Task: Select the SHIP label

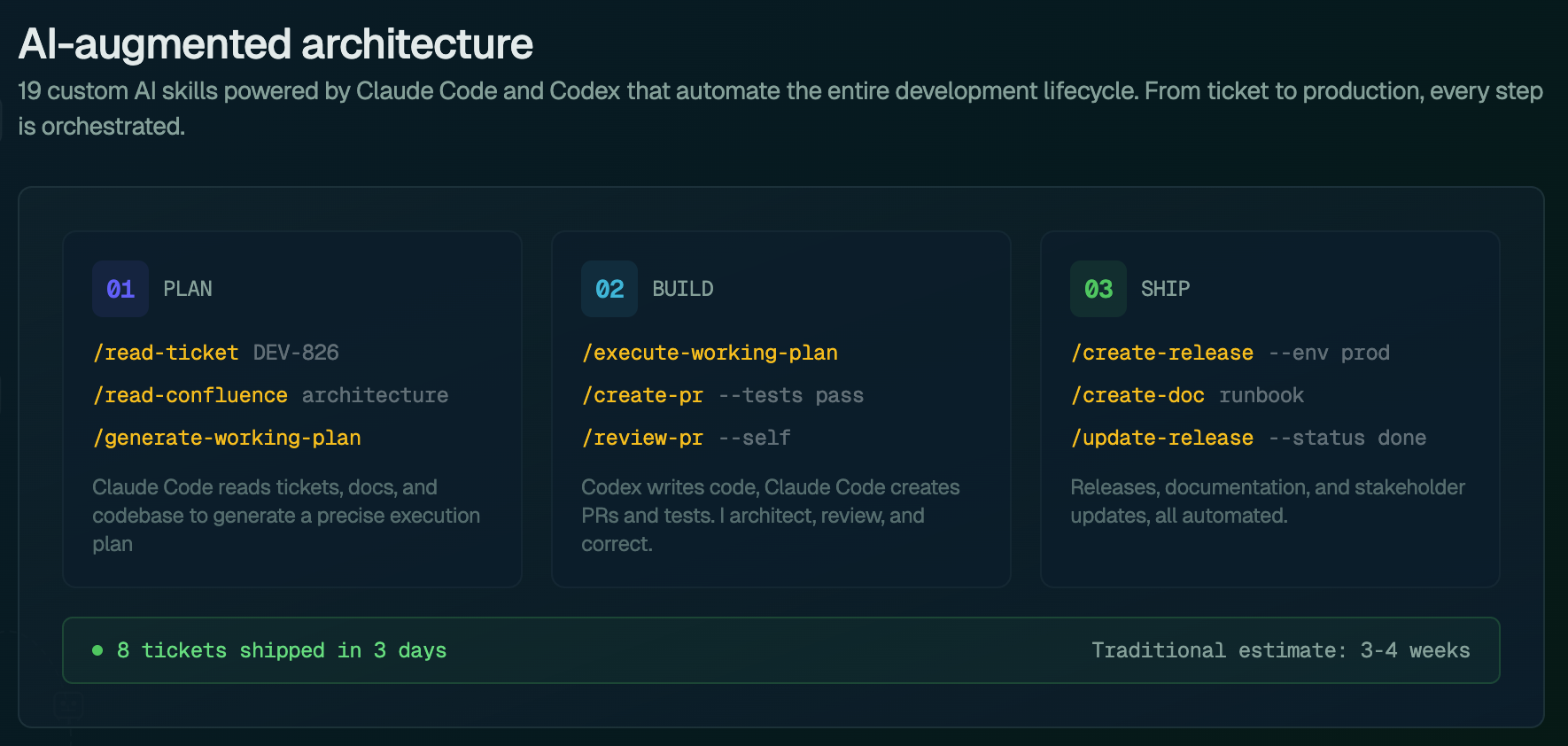Action: click(1165, 289)
